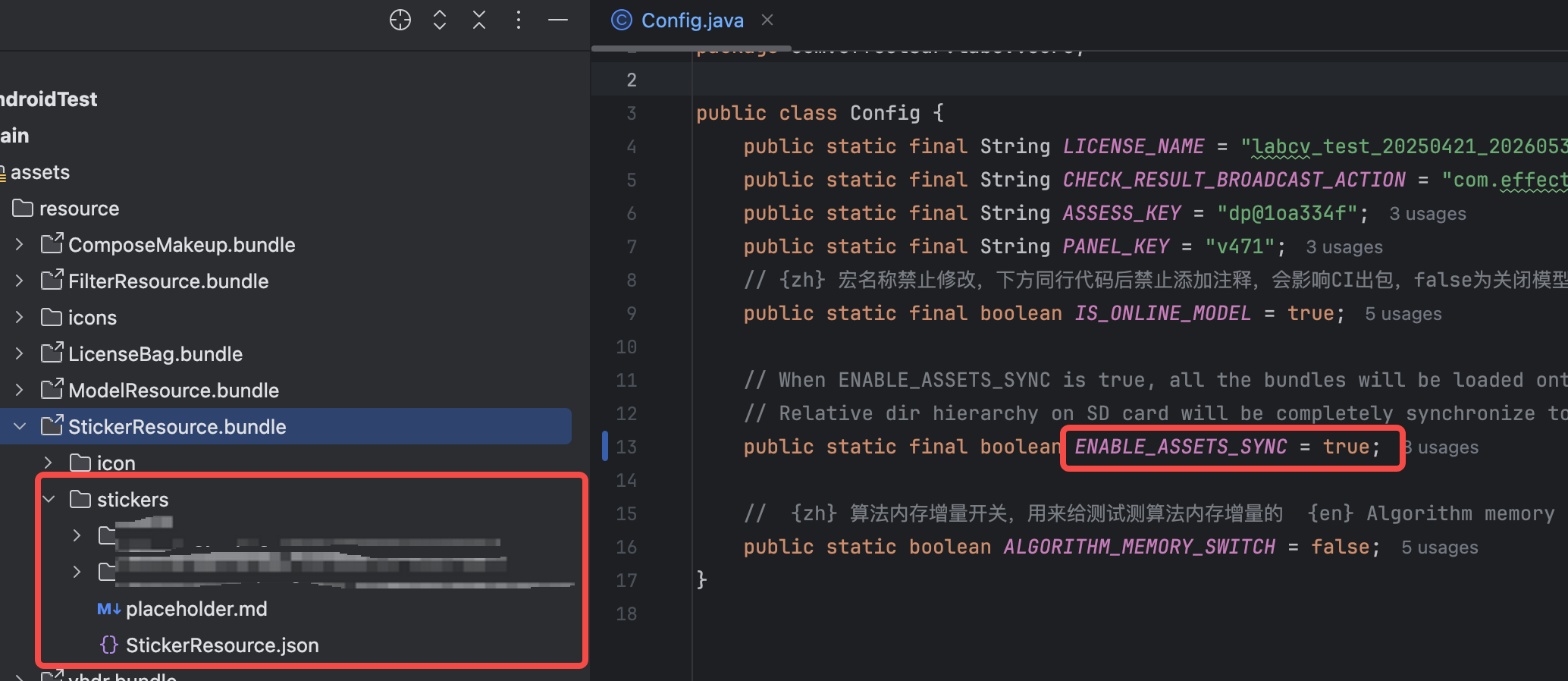The width and height of the screenshot is (1568, 681).
Task: Hide the project tool window with minimize icon
Action: click(x=558, y=20)
